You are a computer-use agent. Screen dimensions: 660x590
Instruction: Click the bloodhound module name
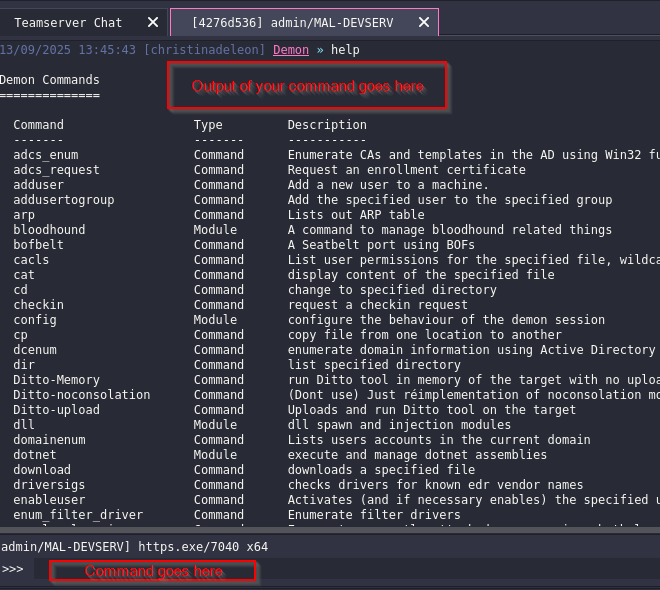[49, 230]
